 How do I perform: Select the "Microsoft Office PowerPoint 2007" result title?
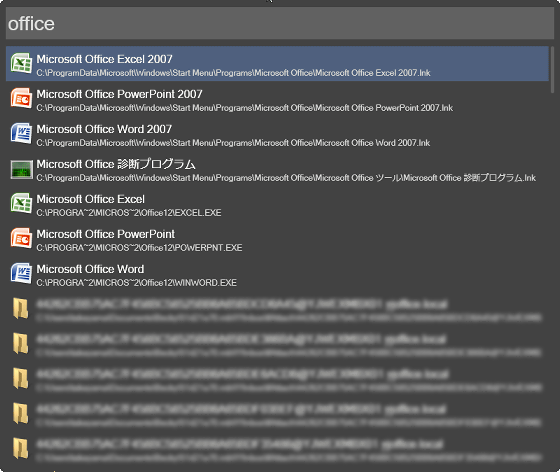tap(119, 94)
